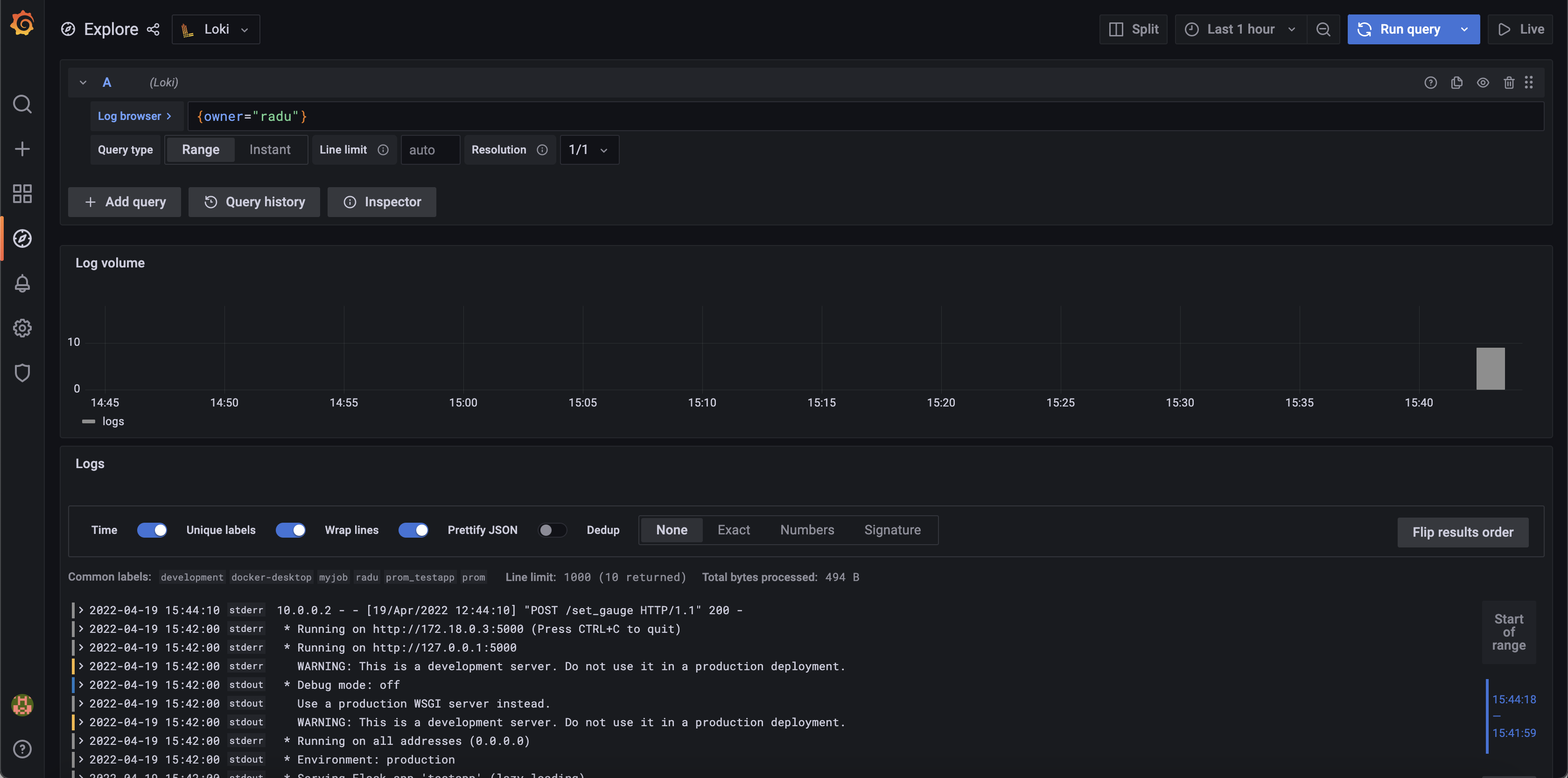Click the Flip results order button
The height and width of the screenshot is (778, 1568).
pos(1462,532)
